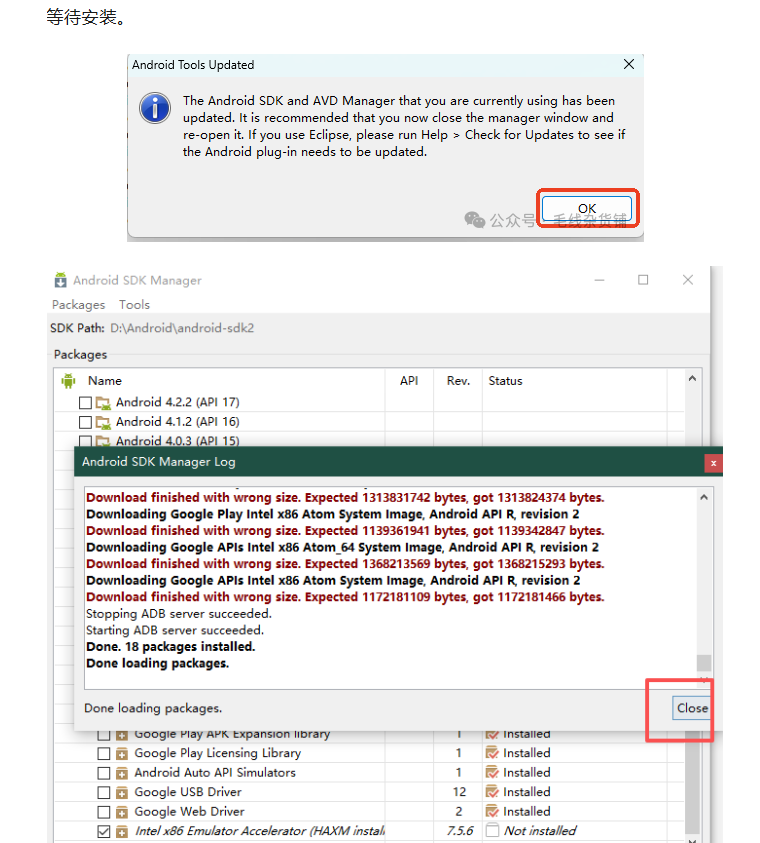Check the Google USB Driver checkbox
This screenshot has height=843, width=760.
[x=104, y=792]
